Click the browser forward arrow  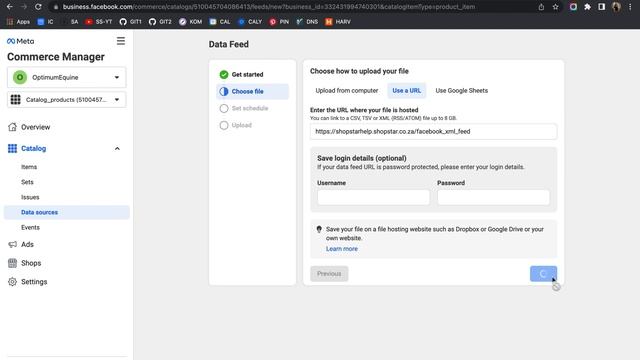pos(24,7)
